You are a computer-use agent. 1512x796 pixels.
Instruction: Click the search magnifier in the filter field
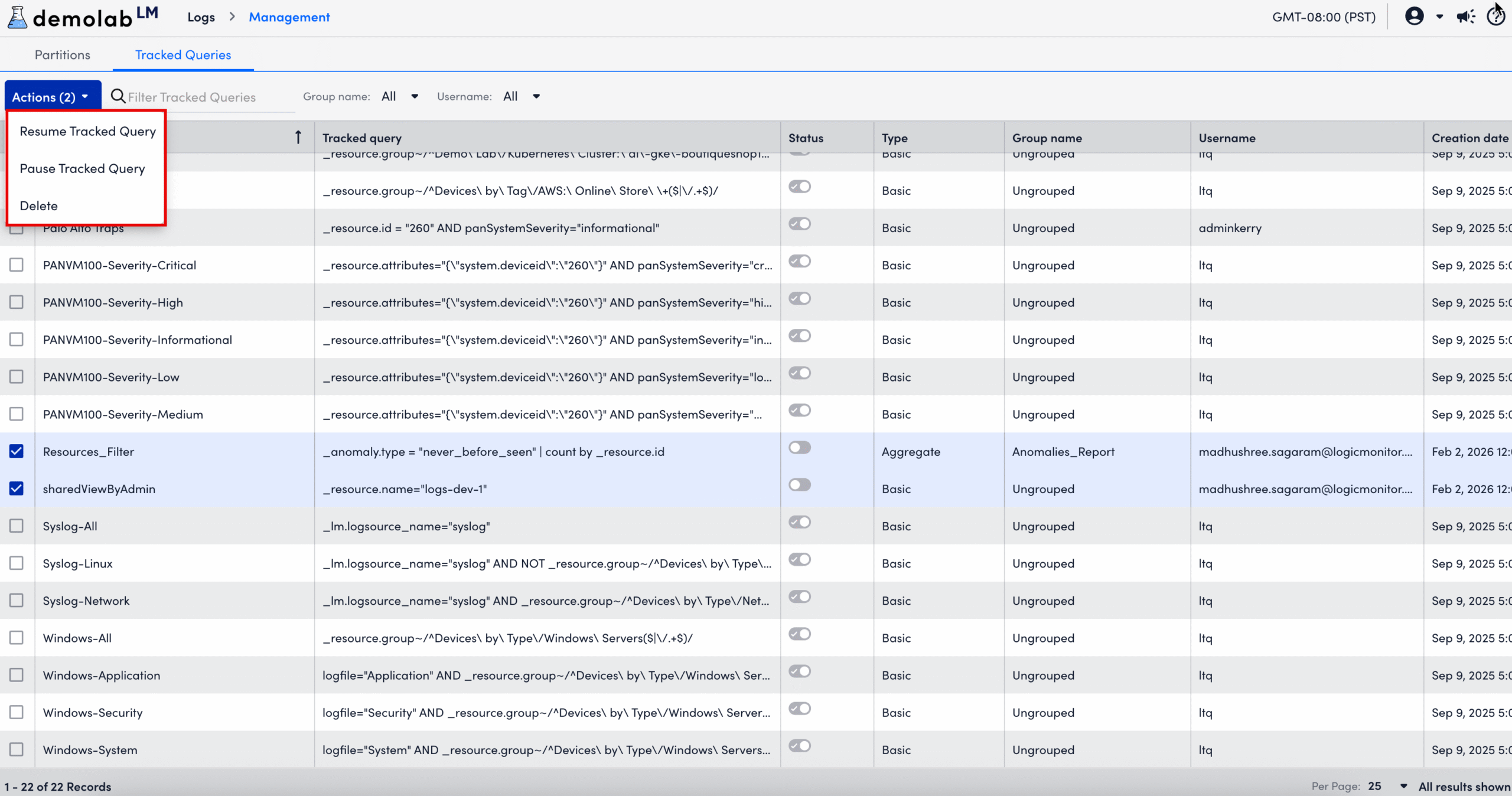click(x=118, y=96)
